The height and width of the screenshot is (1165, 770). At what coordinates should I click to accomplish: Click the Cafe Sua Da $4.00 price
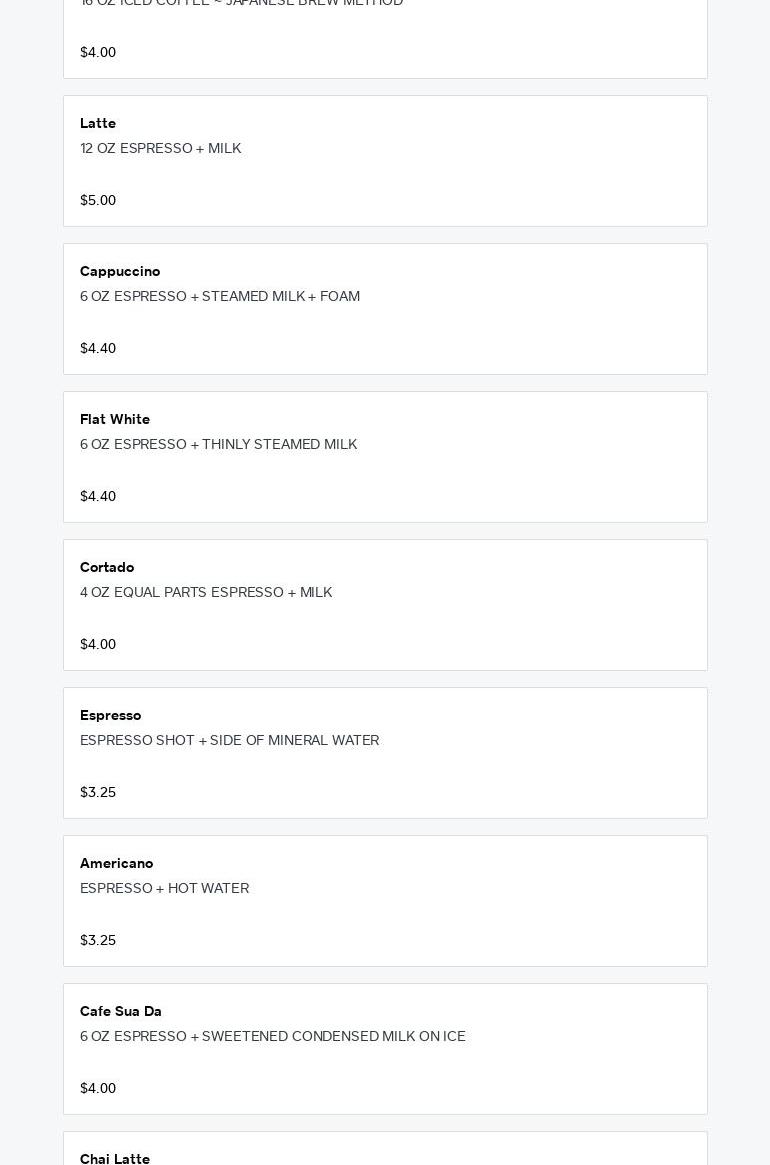click(x=98, y=1088)
